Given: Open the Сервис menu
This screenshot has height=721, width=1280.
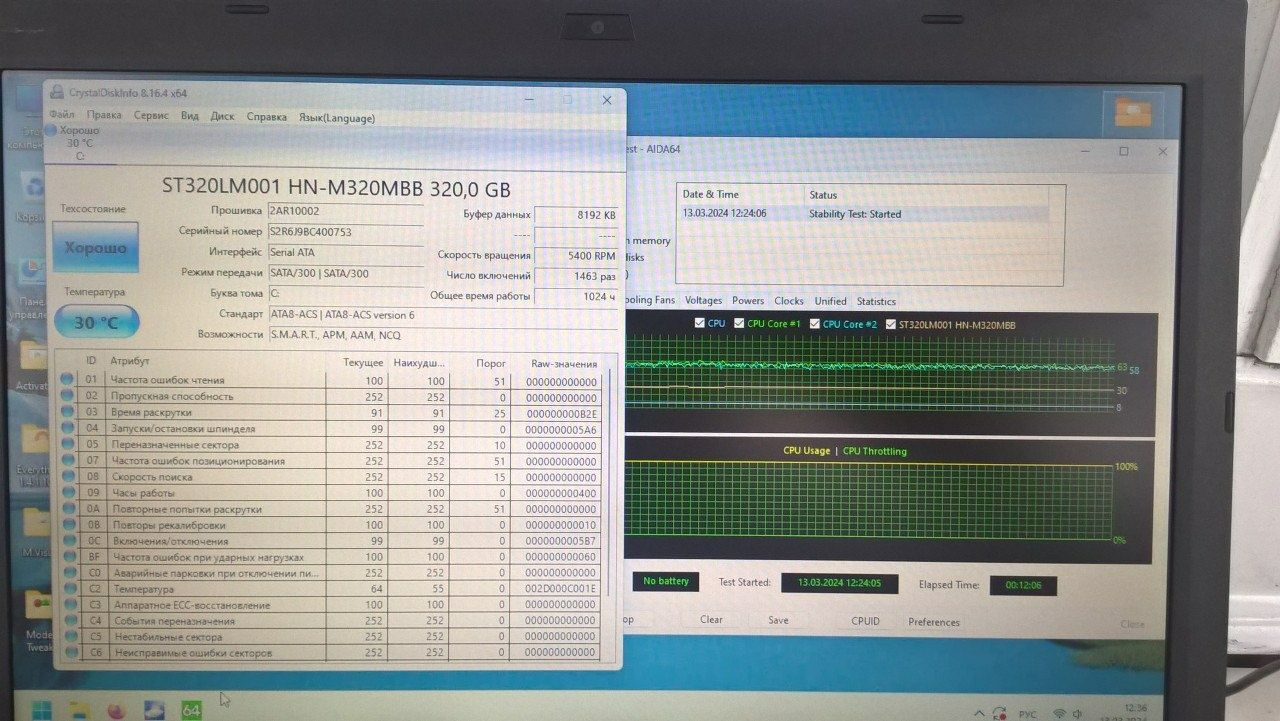Looking at the screenshot, I should [x=151, y=116].
